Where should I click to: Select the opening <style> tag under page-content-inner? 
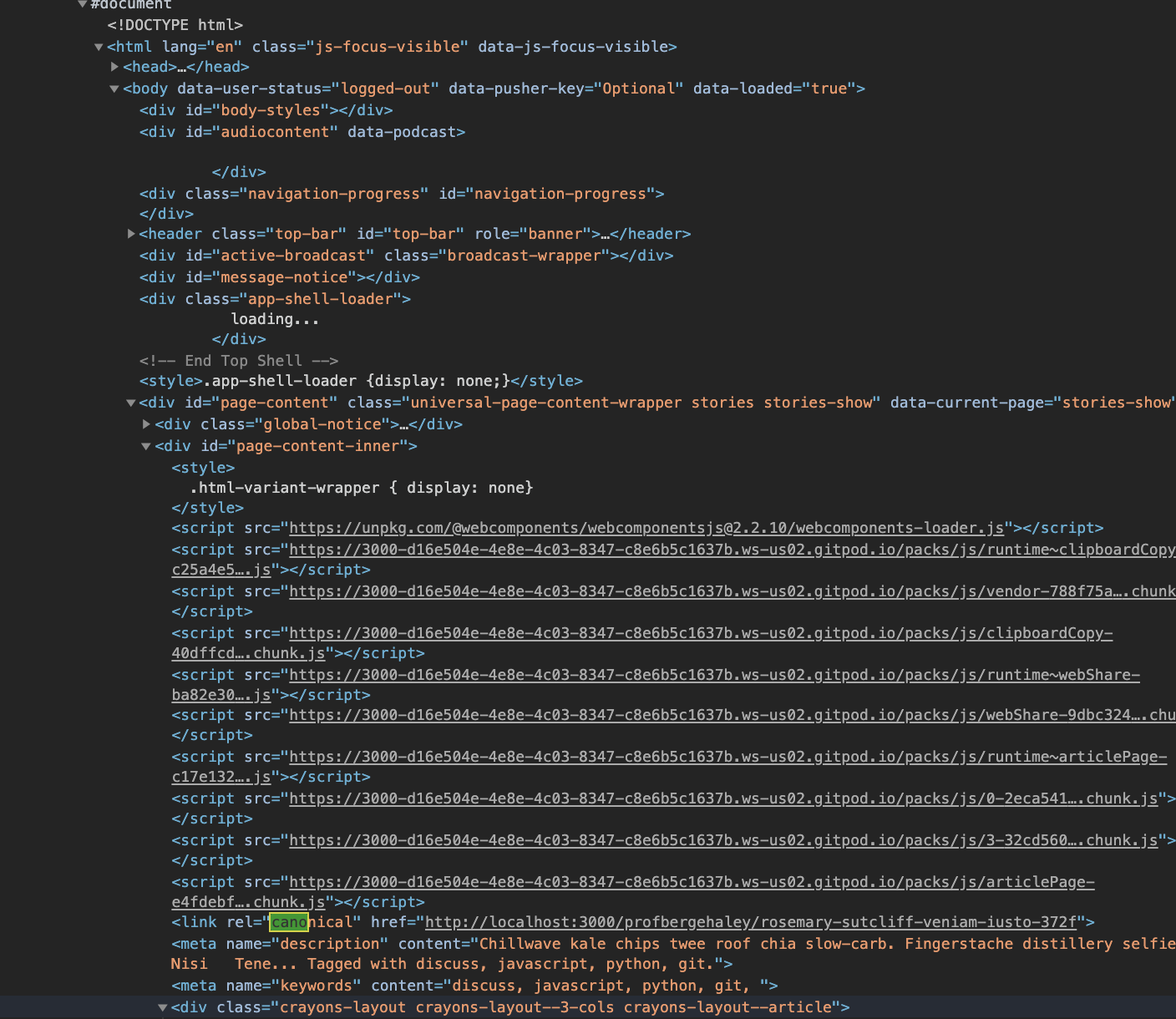coord(203,468)
